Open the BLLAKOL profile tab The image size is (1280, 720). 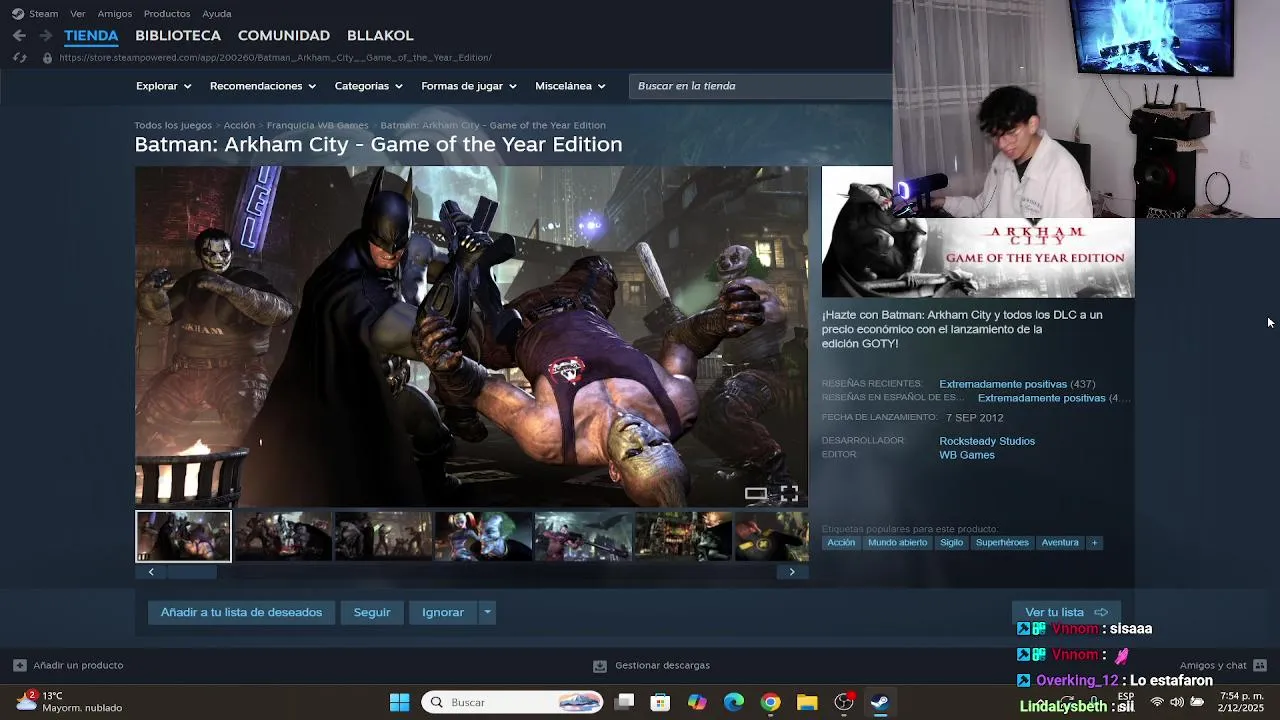(380, 35)
